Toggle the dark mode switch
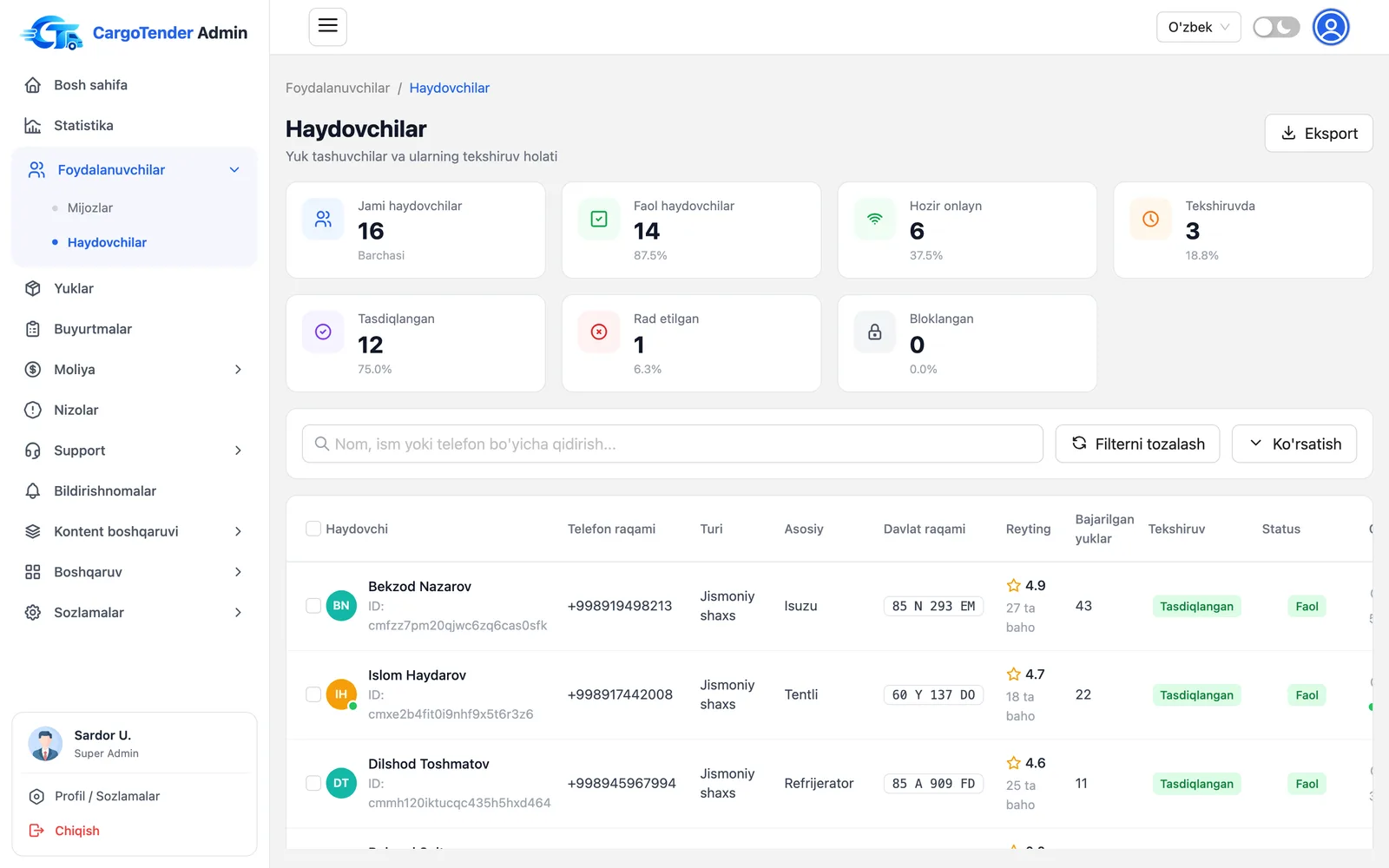 tap(1276, 27)
